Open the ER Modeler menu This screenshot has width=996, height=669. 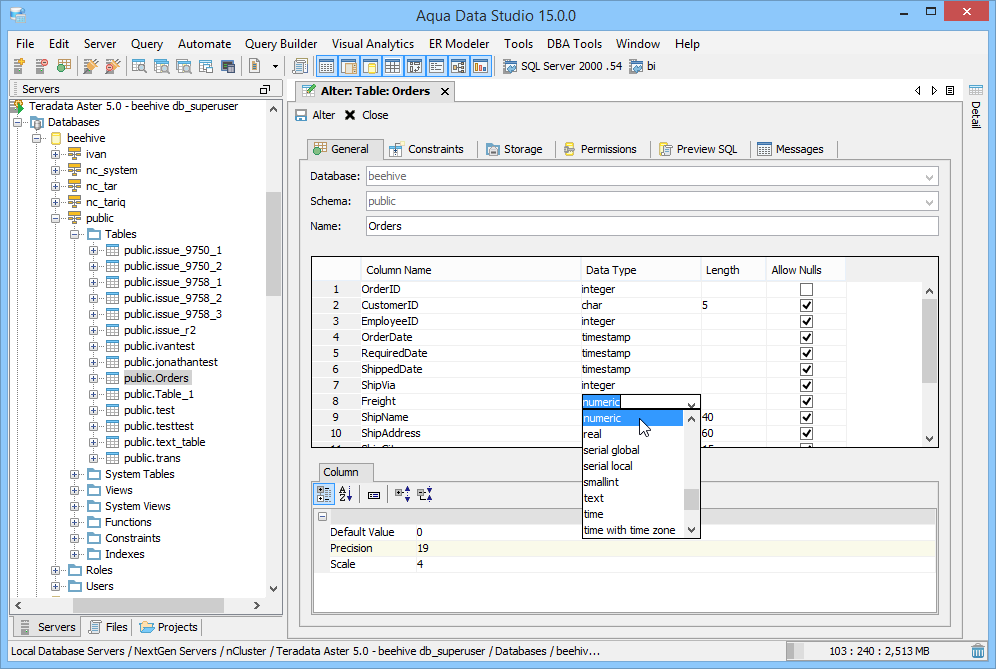(x=459, y=44)
